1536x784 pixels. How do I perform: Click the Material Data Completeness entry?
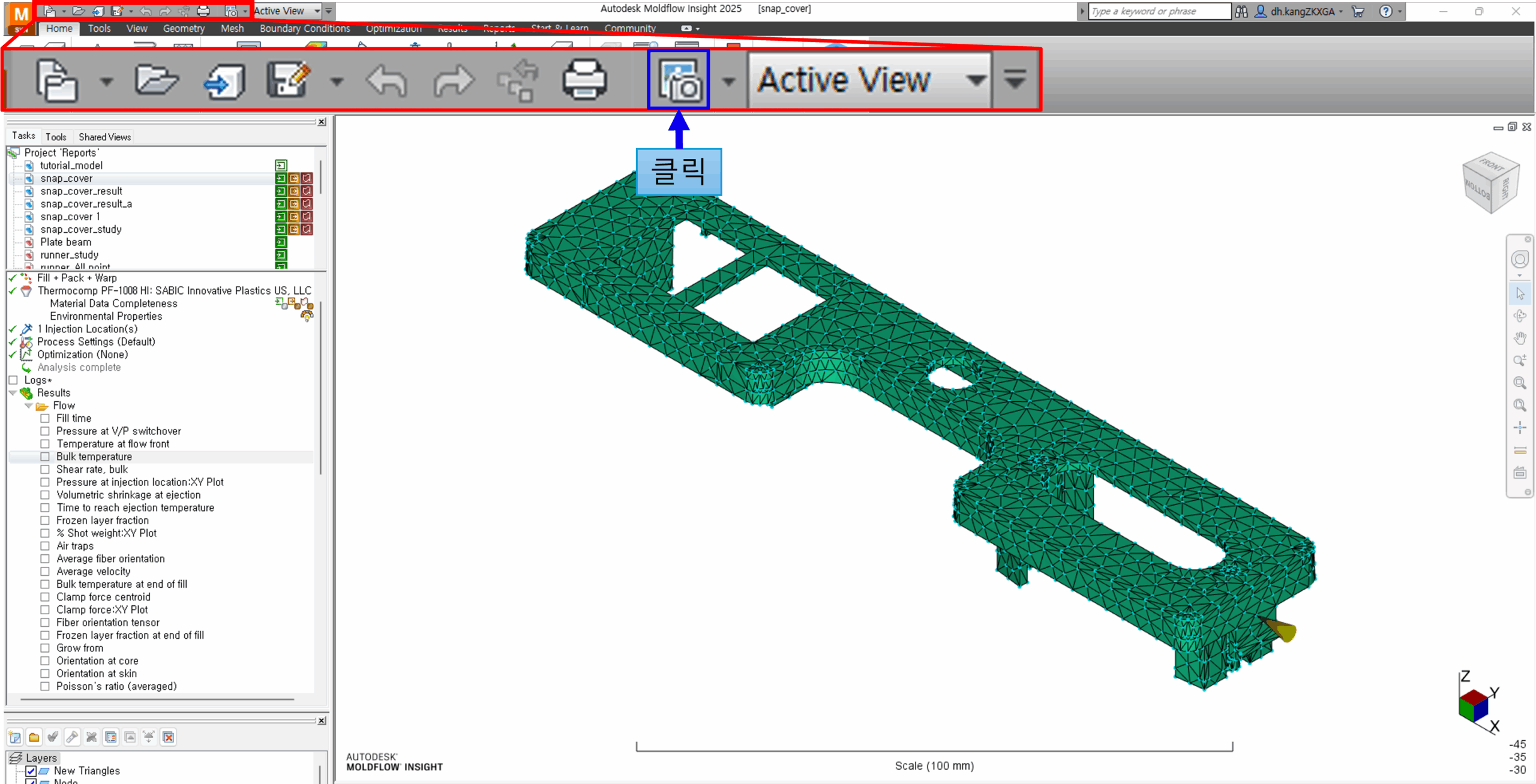(113, 304)
